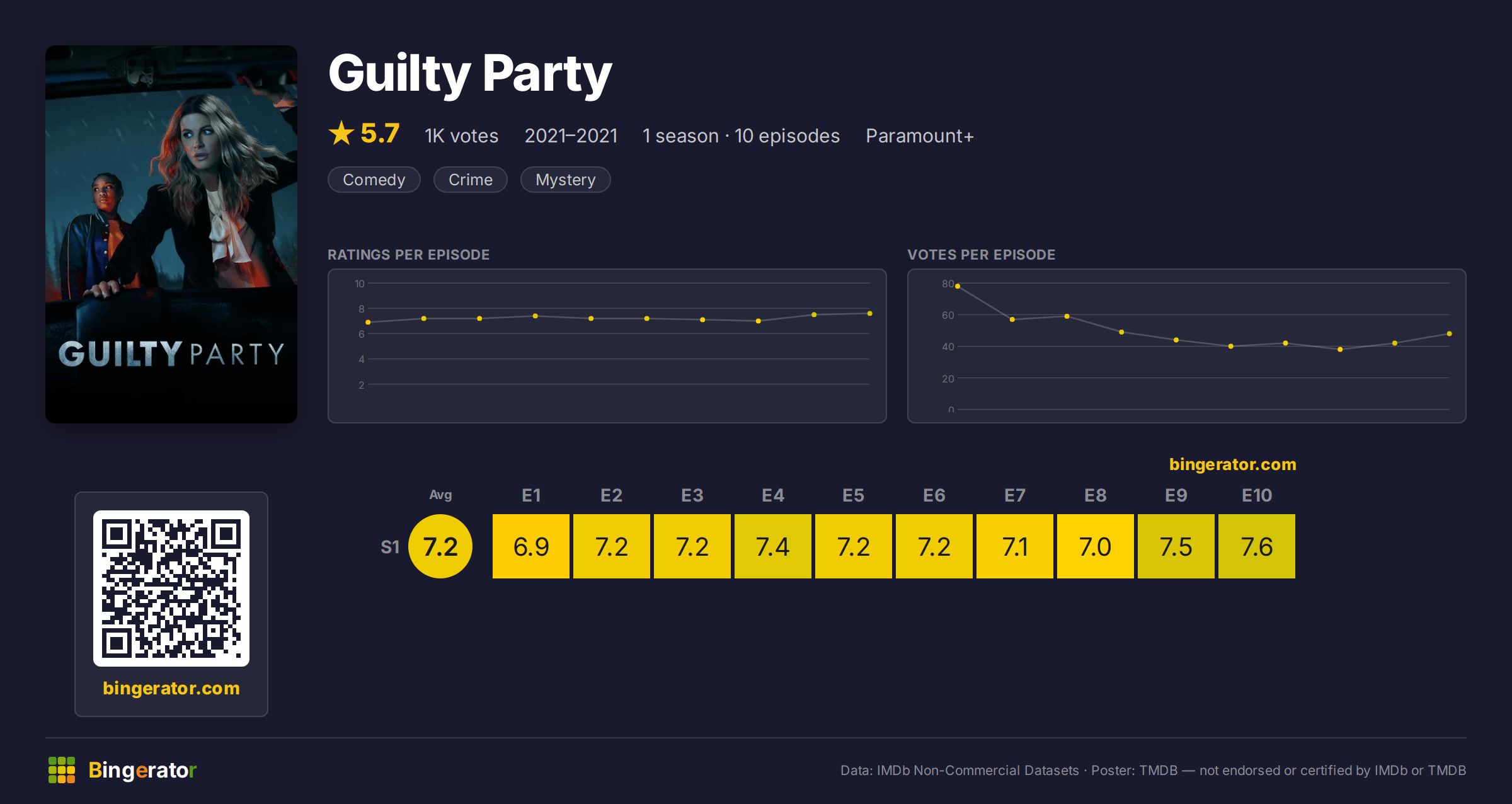Open the Guilty Party poster thumbnail
1512x804 pixels.
click(x=171, y=234)
